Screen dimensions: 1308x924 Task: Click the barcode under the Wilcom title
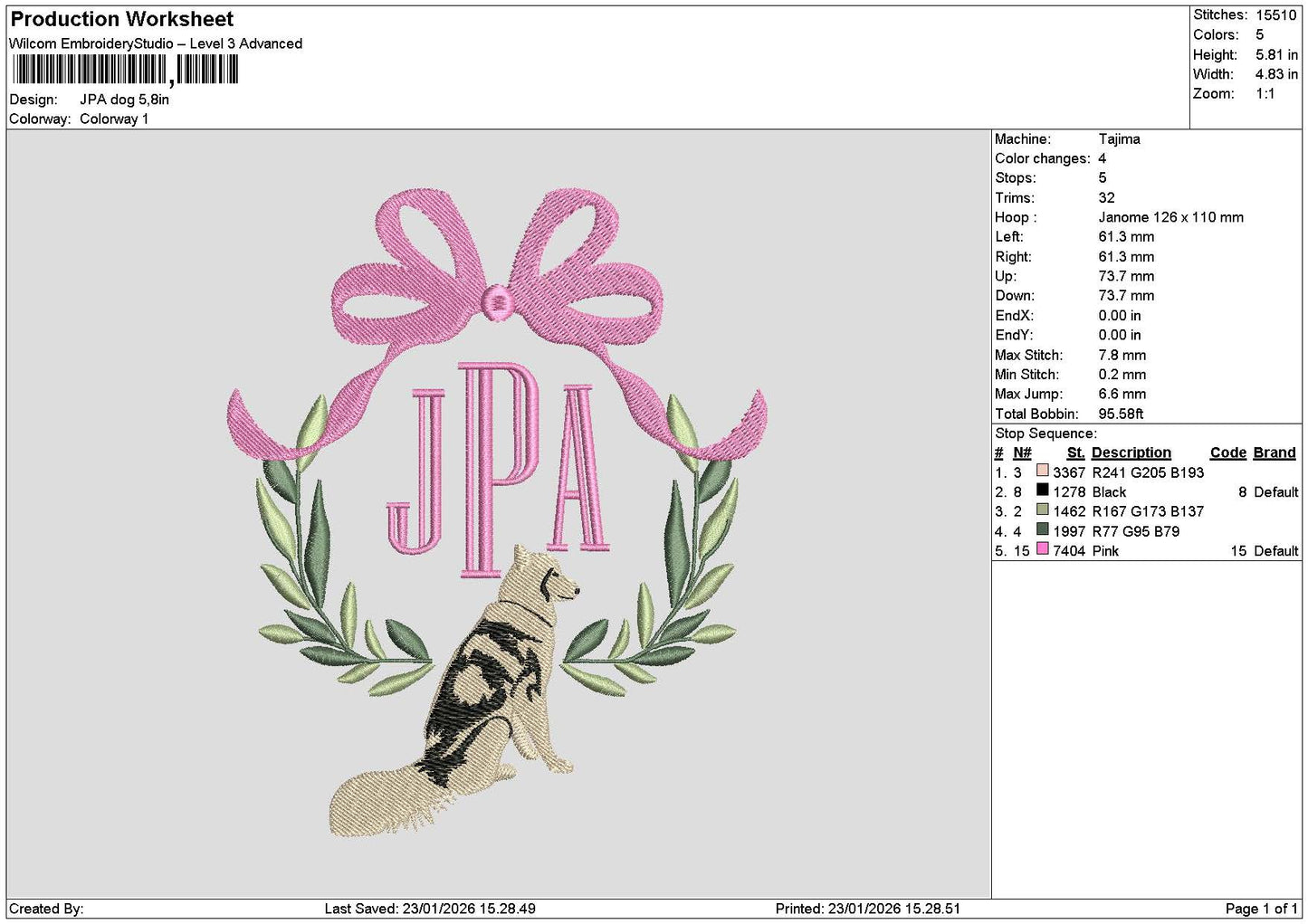tap(126, 70)
